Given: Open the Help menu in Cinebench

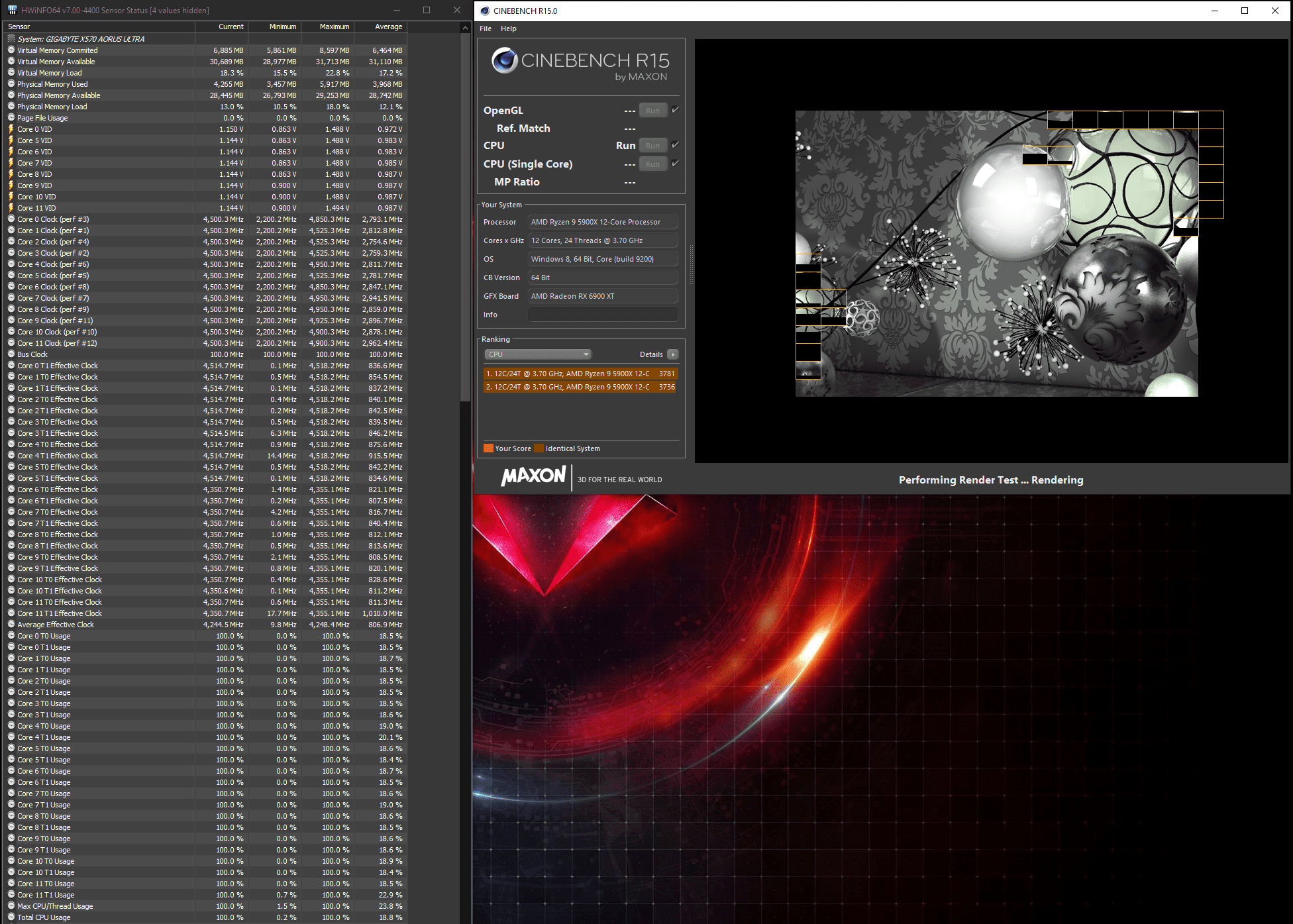Looking at the screenshot, I should [508, 28].
